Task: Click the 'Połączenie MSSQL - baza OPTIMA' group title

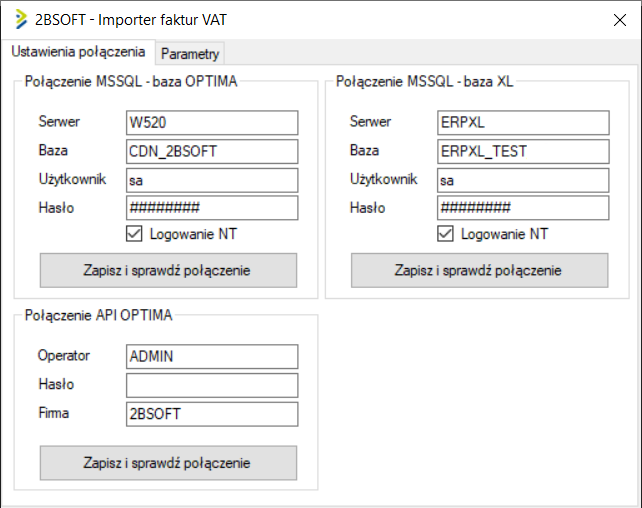Action: [x=131, y=81]
